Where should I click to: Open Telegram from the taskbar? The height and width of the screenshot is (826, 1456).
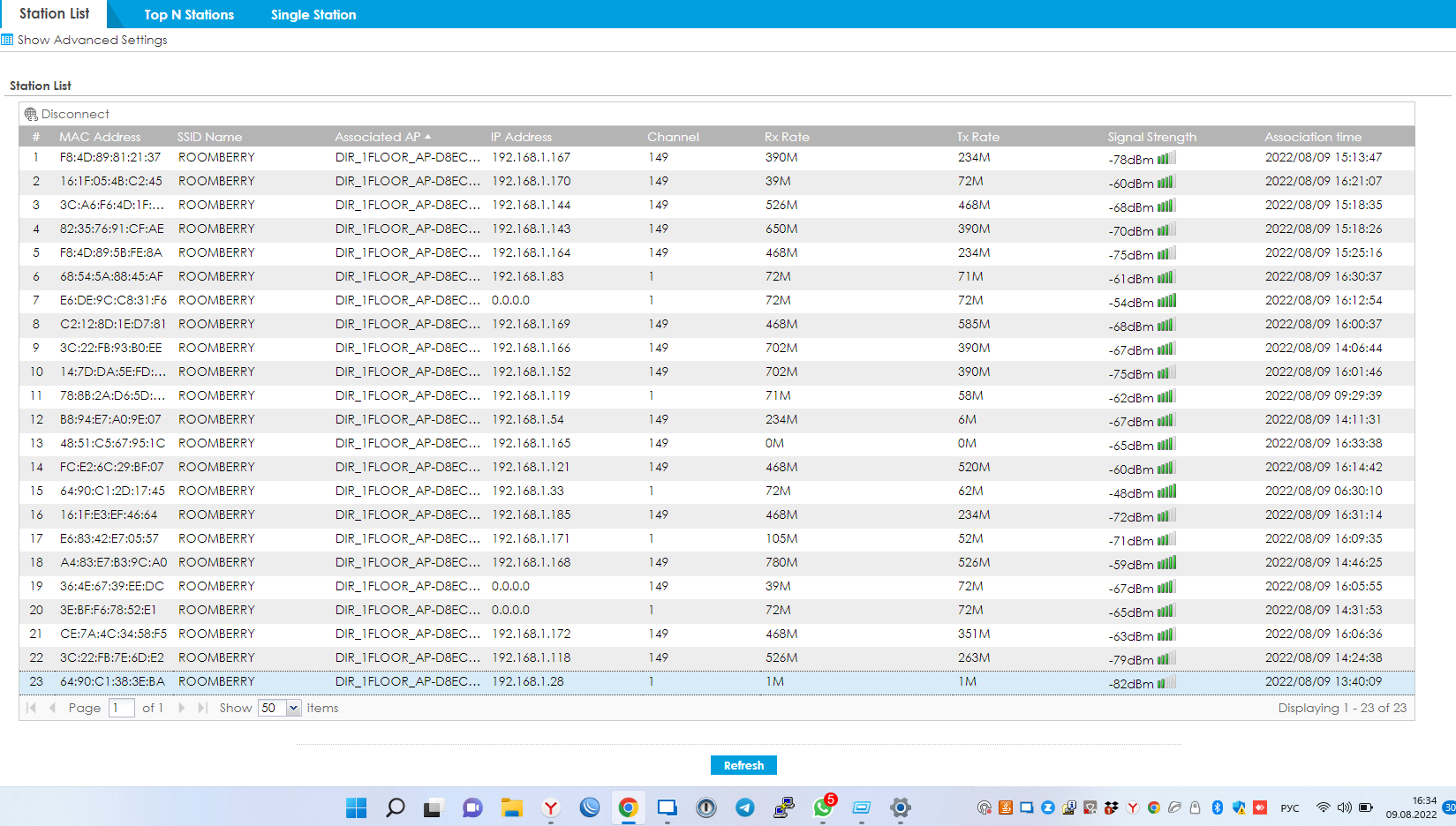point(744,807)
